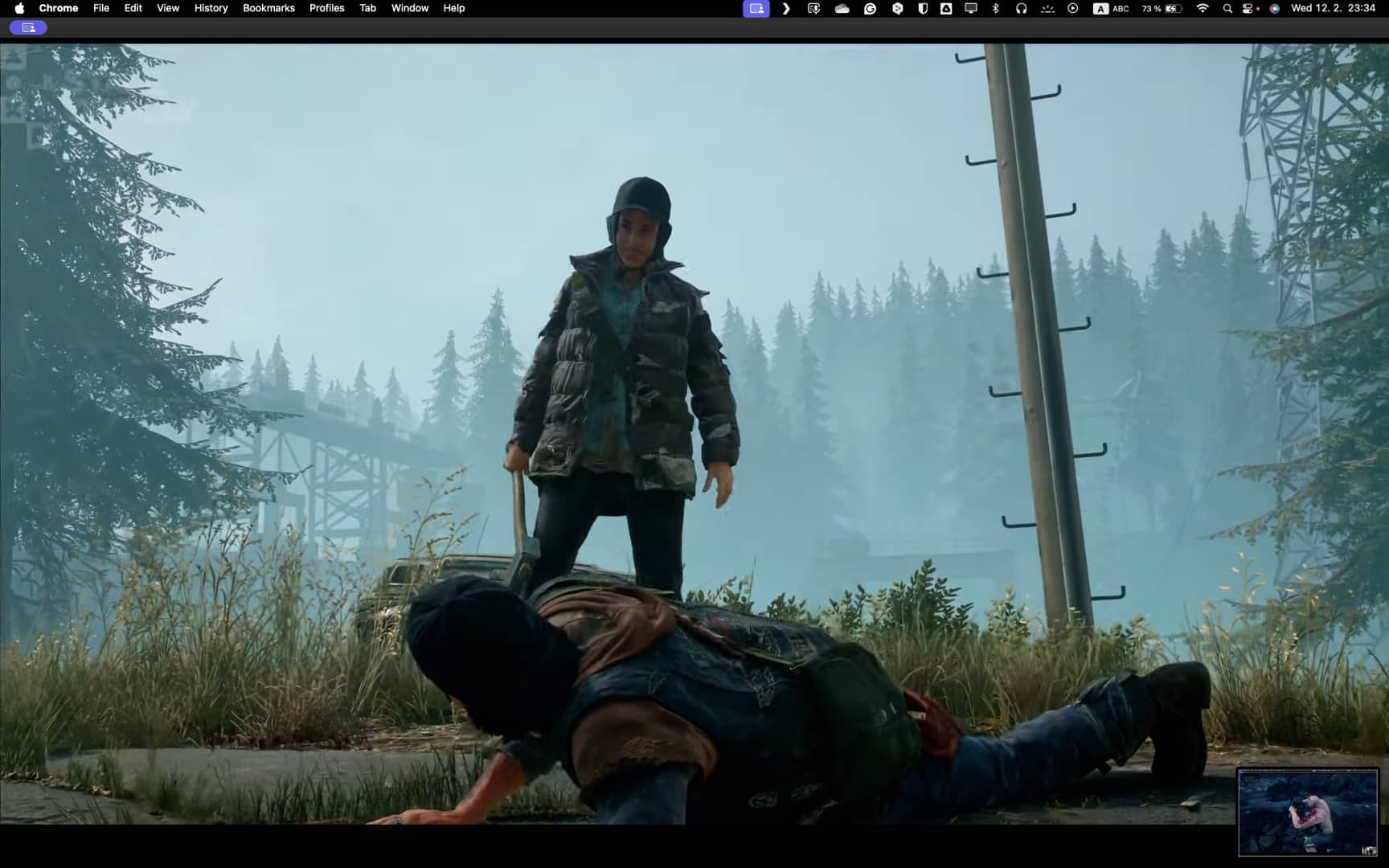1389x868 pixels.
Task: Click the keyboard brightness menu bar icon
Action: [x=1047, y=8]
